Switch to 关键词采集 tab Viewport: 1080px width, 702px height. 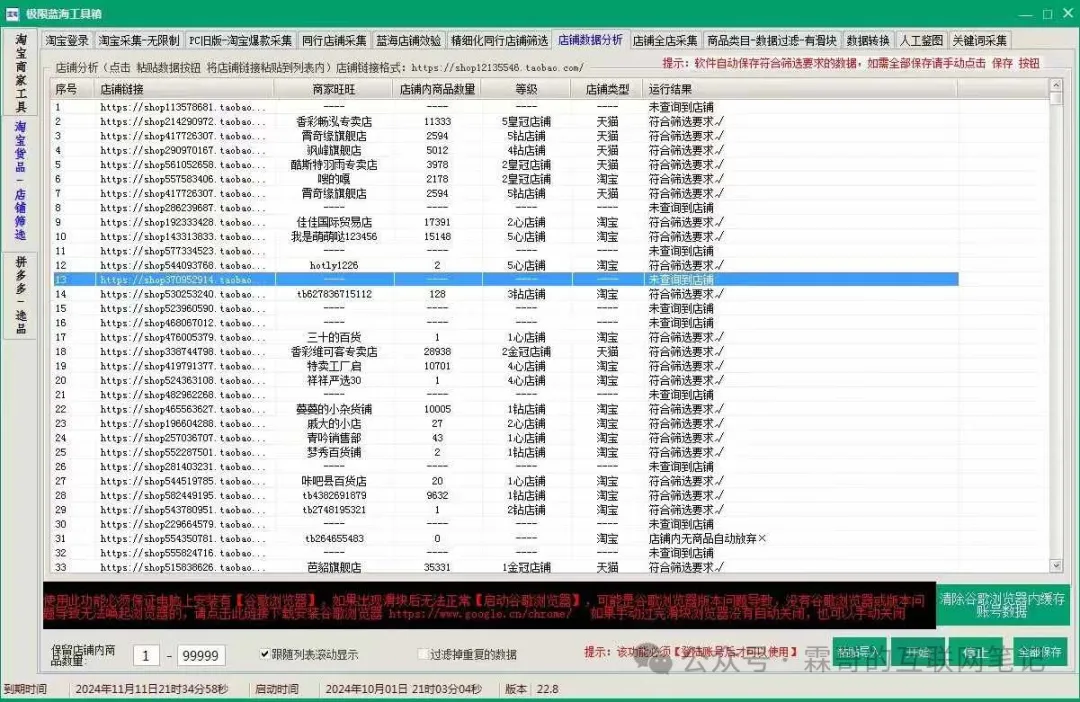[x=980, y=41]
